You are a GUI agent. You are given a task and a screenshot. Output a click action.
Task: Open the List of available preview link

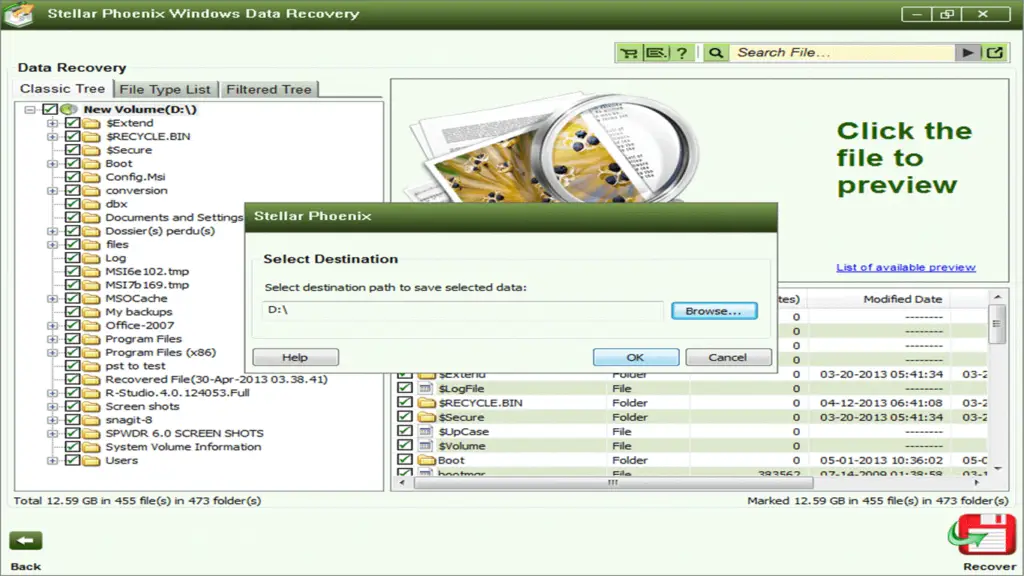pyautogui.click(x=906, y=268)
